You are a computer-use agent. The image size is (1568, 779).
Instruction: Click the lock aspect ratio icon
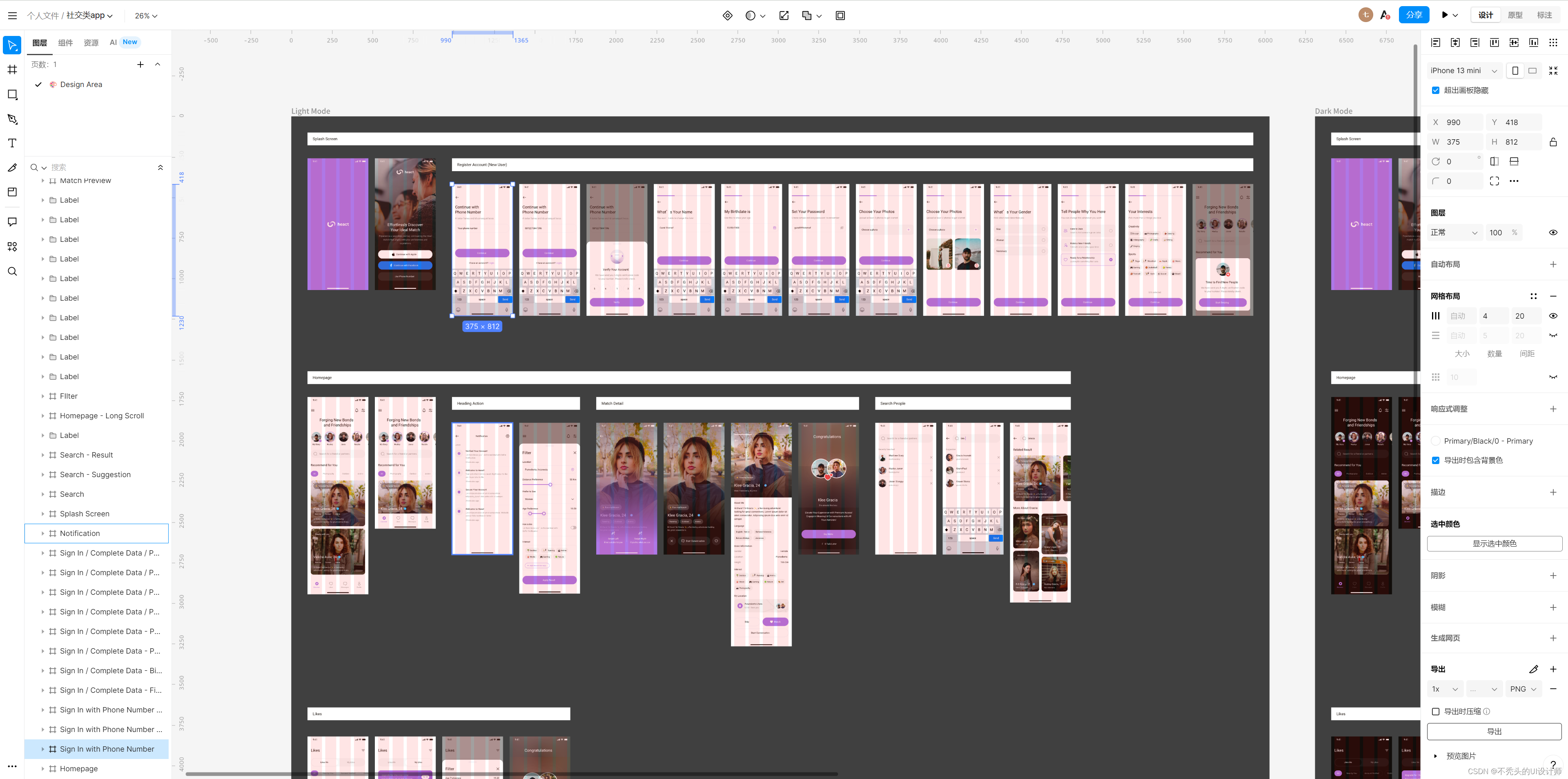tap(1553, 142)
